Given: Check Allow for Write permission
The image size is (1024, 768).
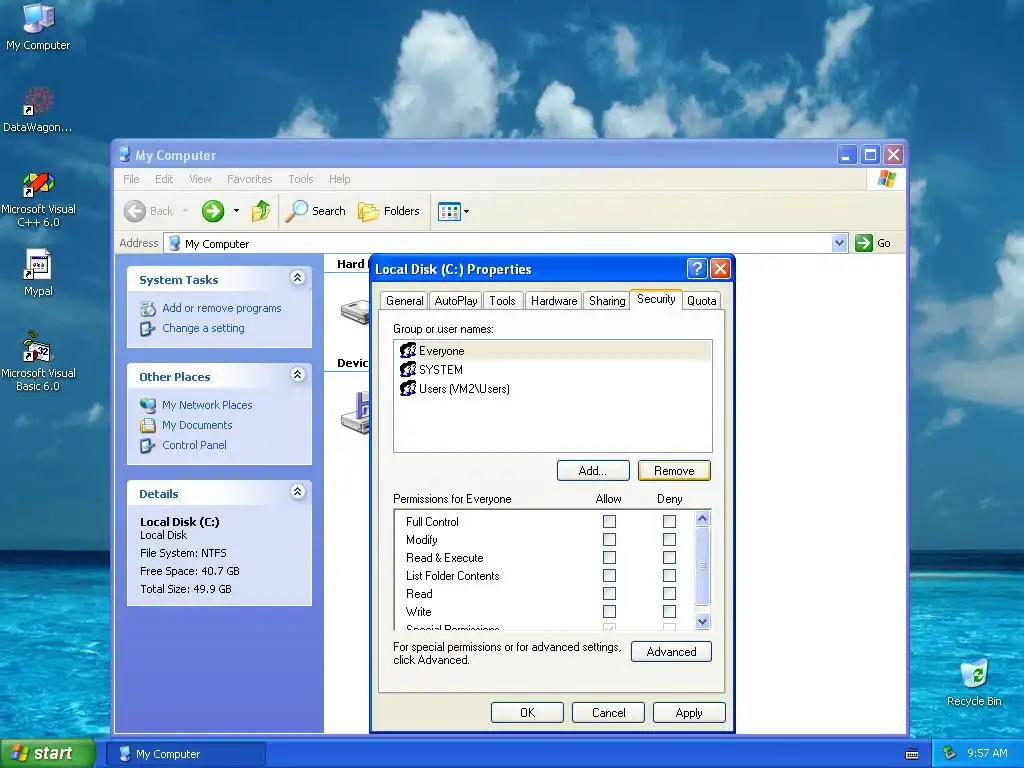Looking at the screenshot, I should click(609, 611).
